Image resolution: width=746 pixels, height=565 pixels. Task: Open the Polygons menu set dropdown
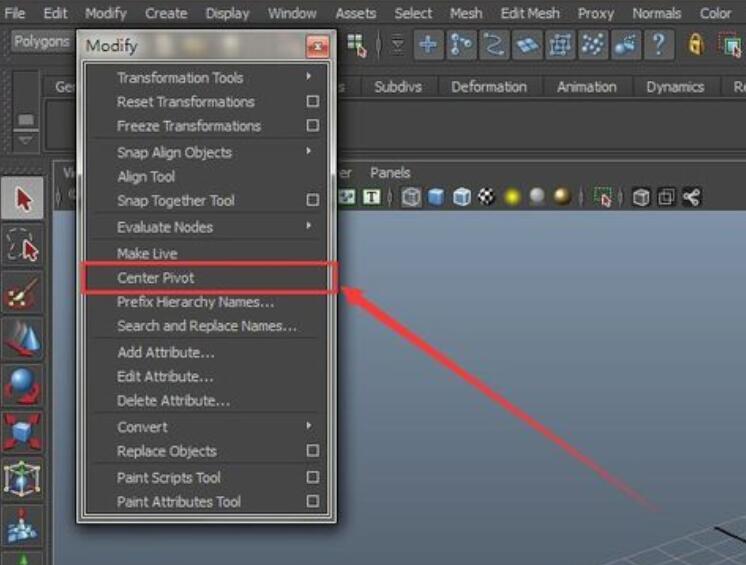pos(40,42)
